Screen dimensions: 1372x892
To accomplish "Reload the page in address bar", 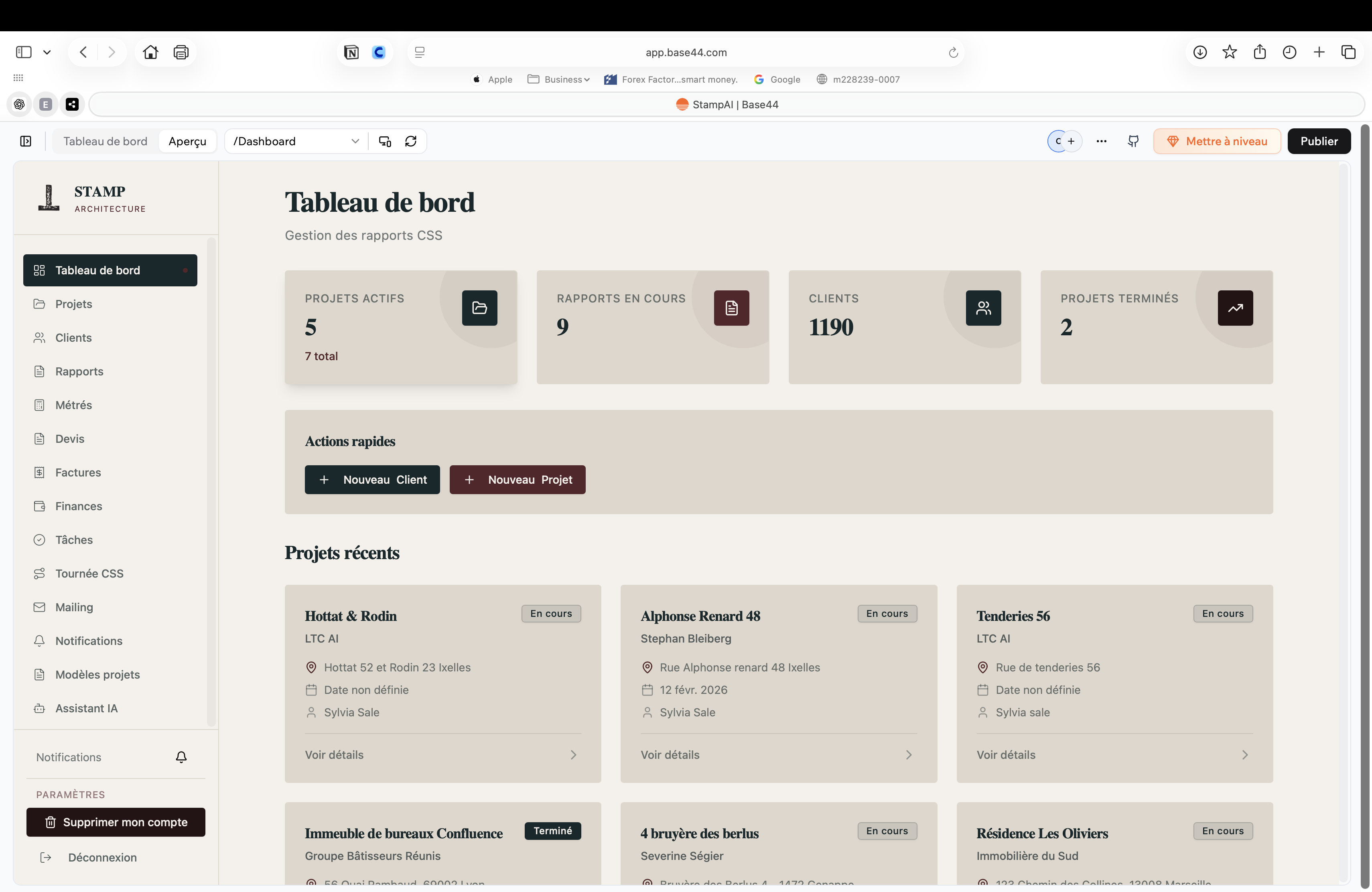I will click(953, 53).
